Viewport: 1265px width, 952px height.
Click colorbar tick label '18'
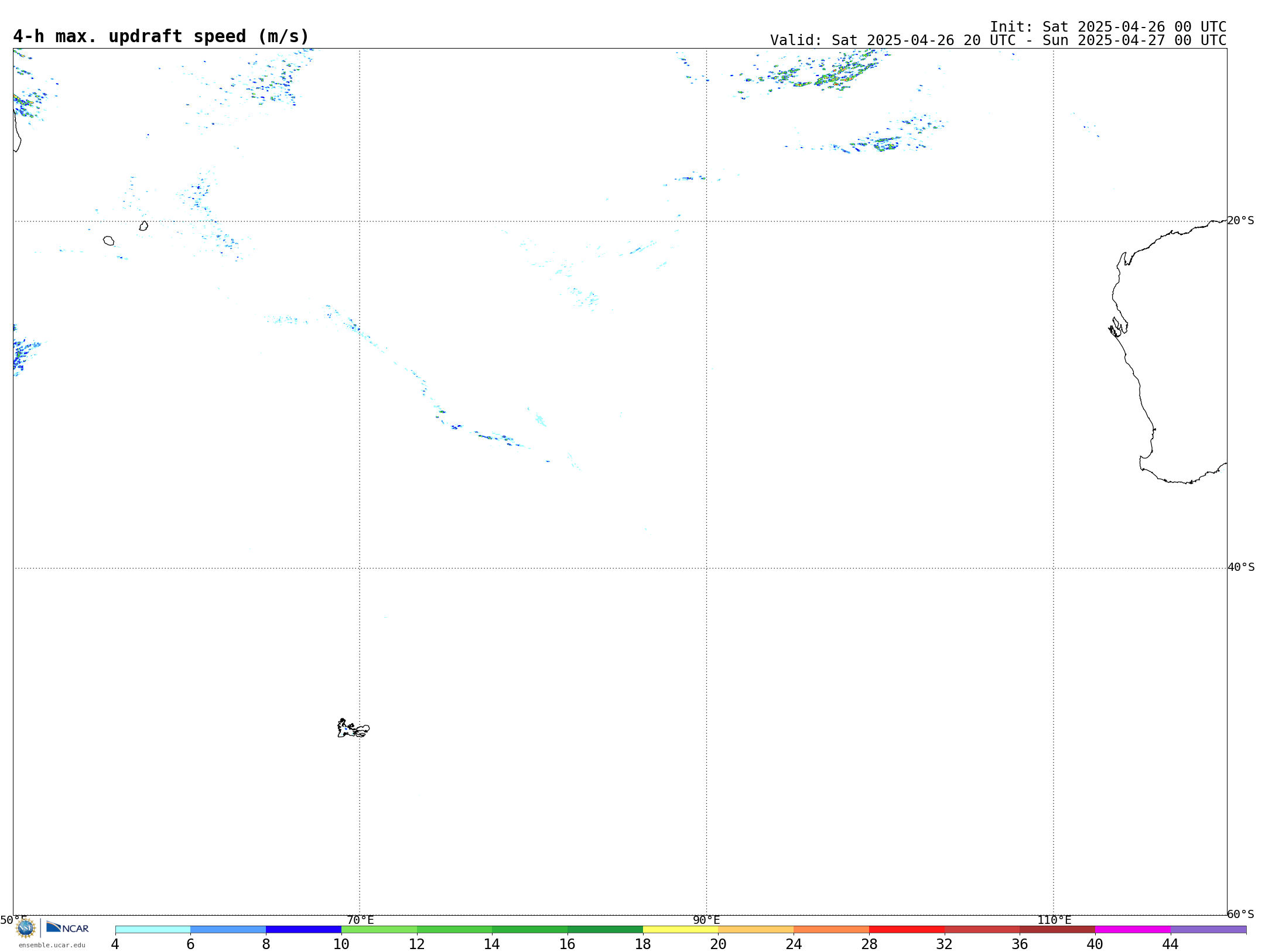(643, 944)
